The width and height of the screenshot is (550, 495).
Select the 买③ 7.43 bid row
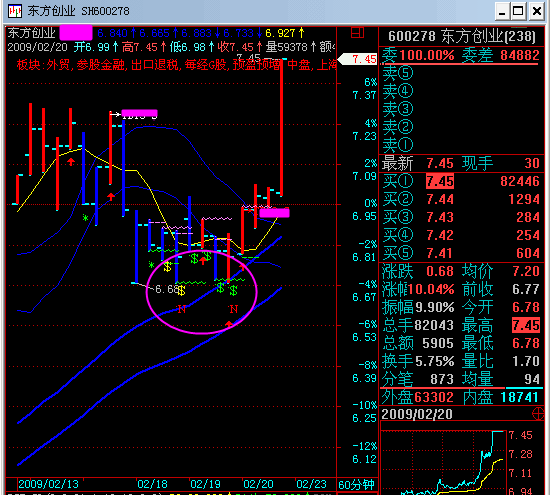(x=461, y=218)
